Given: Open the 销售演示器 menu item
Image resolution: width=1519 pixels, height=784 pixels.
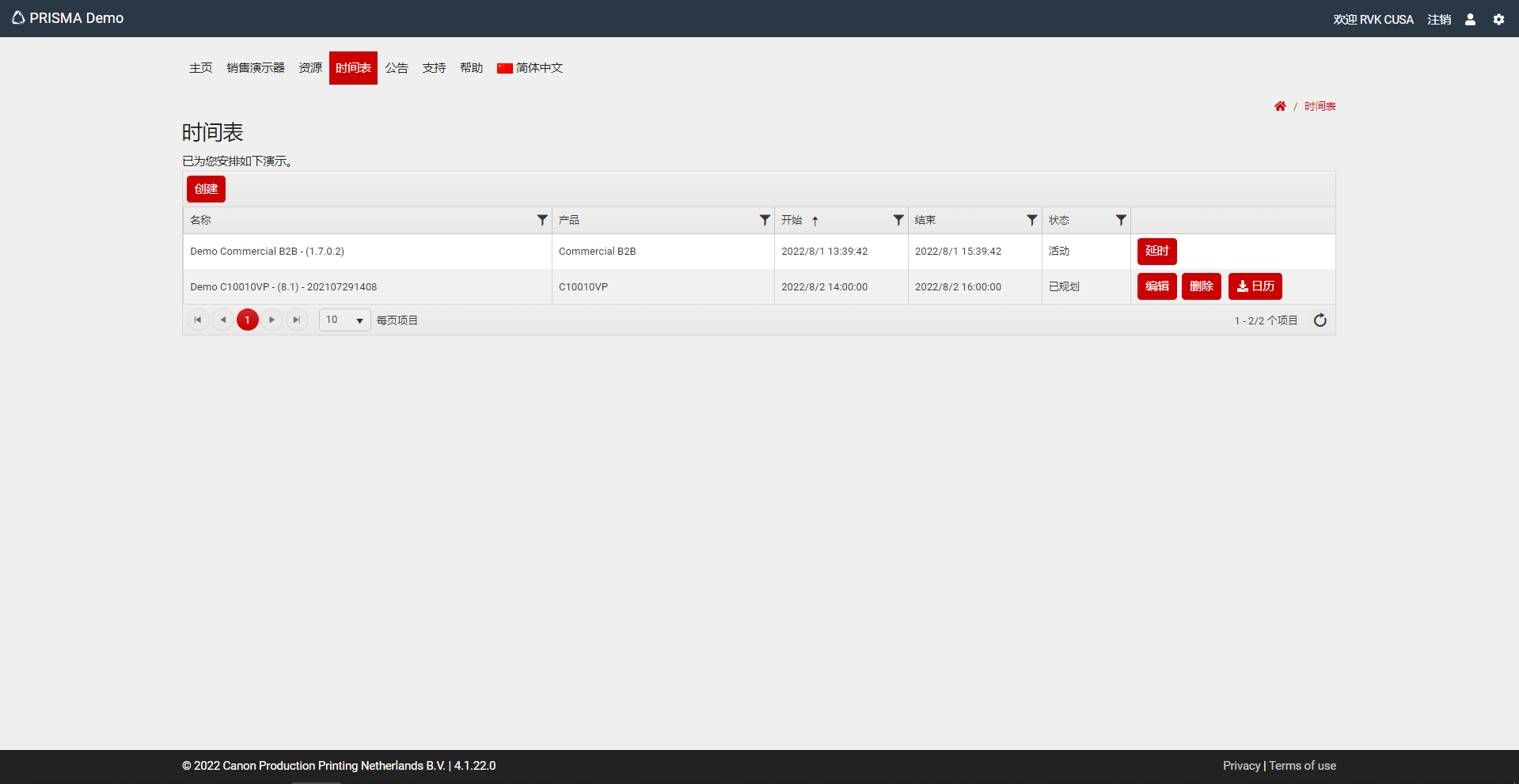Looking at the screenshot, I should 256,68.
